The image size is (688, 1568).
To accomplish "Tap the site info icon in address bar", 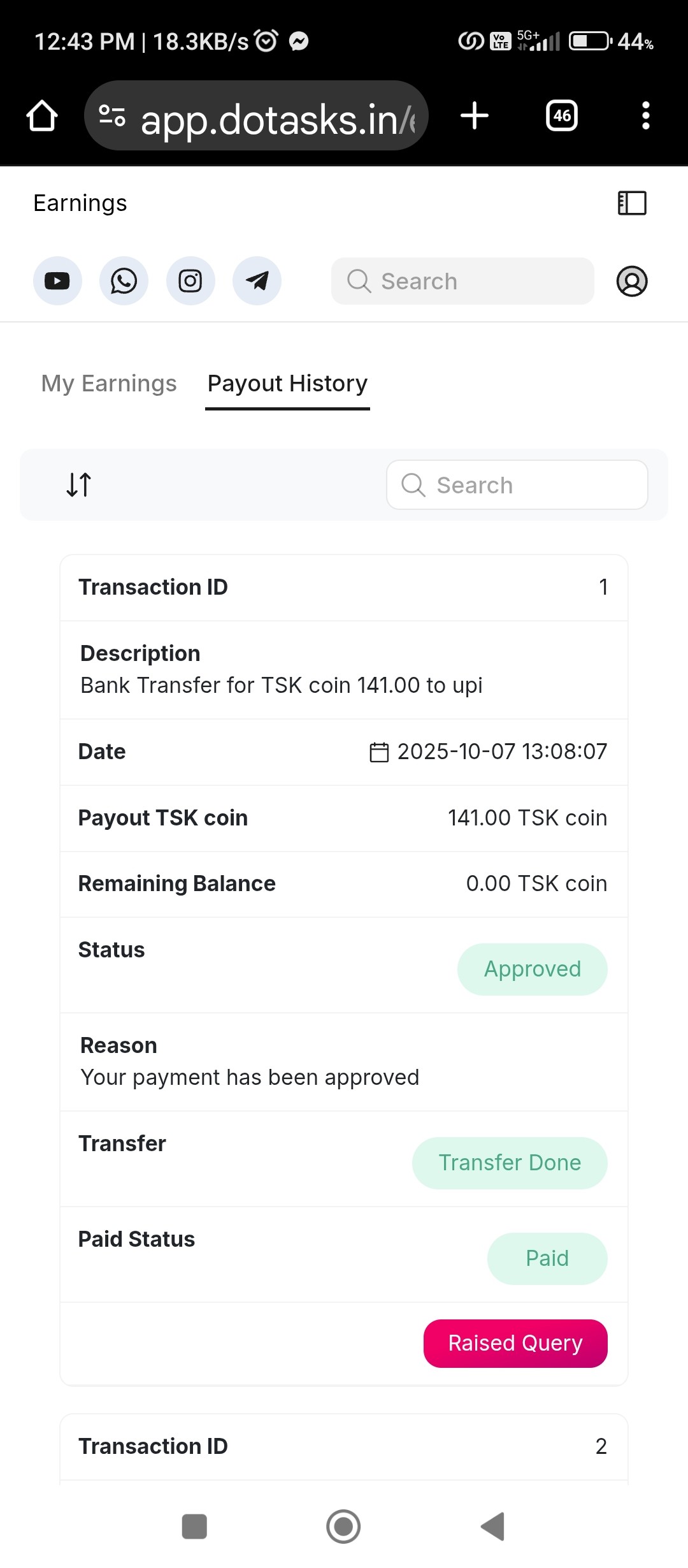I will point(112,116).
